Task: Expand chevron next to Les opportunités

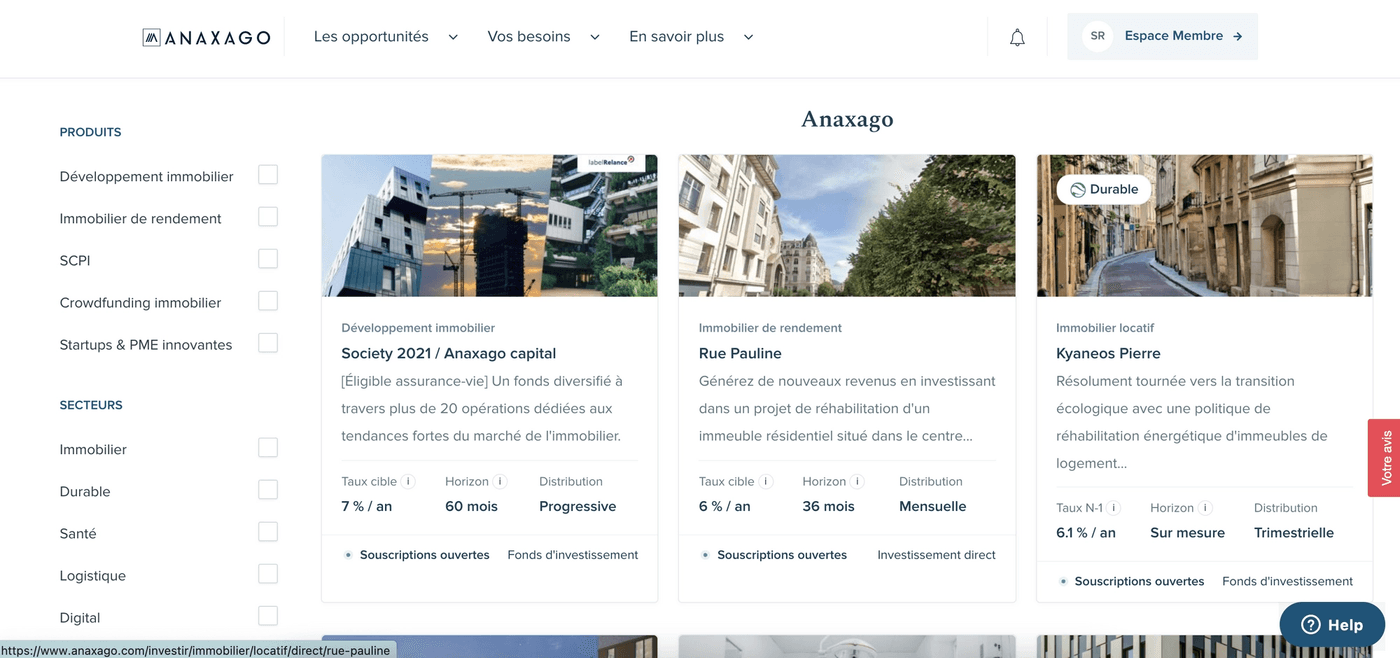Action: pyautogui.click(x=453, y=37)
